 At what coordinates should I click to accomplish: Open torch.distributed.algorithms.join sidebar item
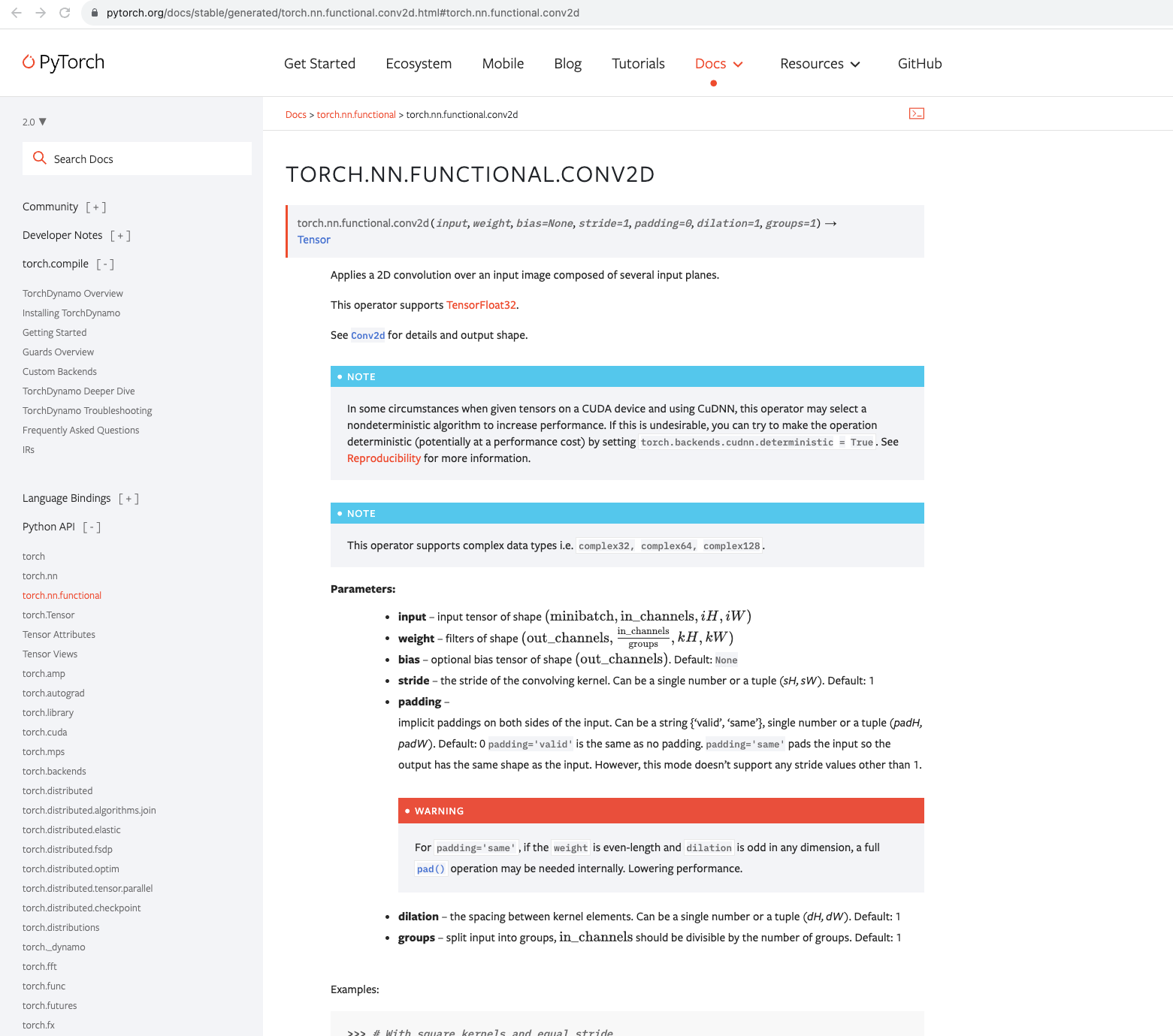coord(89,810)
